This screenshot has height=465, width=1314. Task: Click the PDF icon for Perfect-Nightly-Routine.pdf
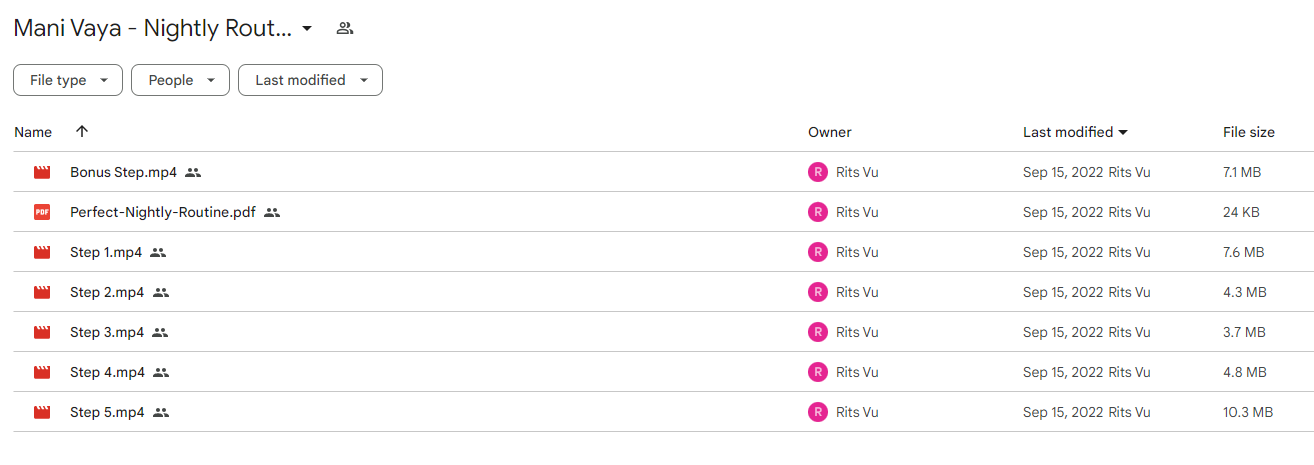pyautogui.click(x=42, y=212)
